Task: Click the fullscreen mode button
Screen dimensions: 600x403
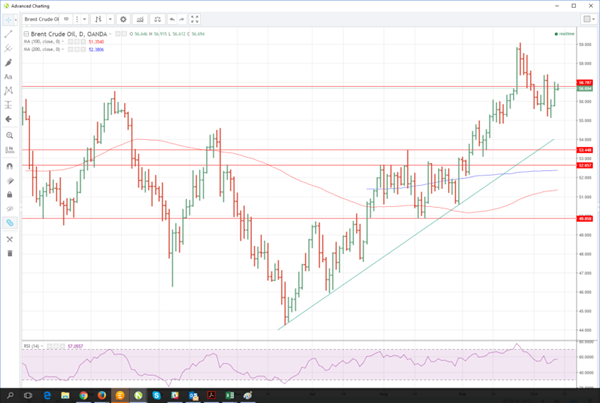Action: (194, 19)
